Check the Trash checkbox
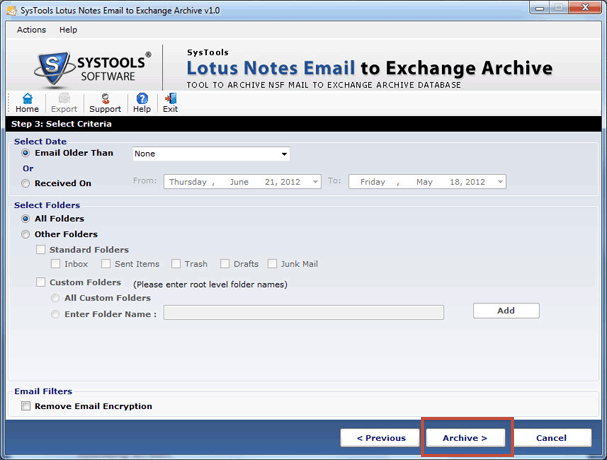 click(x=176, y=264)
